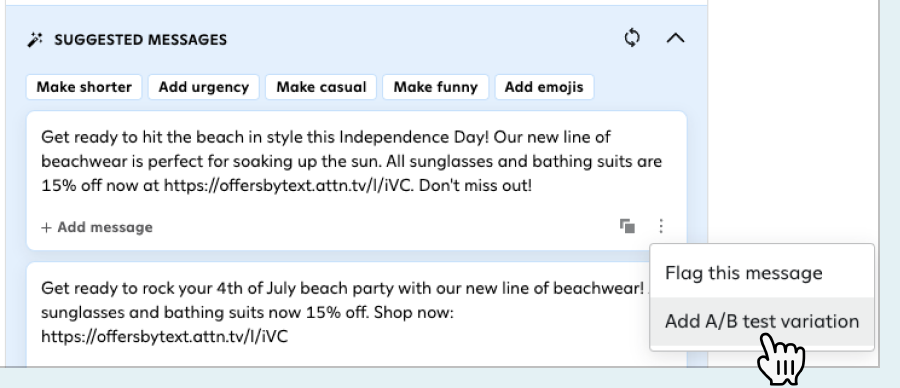This screenshot has width=900, height=388.
Task: Collapse the Suggested Messages panel with the chevron
Action: (x=676, y=38)
